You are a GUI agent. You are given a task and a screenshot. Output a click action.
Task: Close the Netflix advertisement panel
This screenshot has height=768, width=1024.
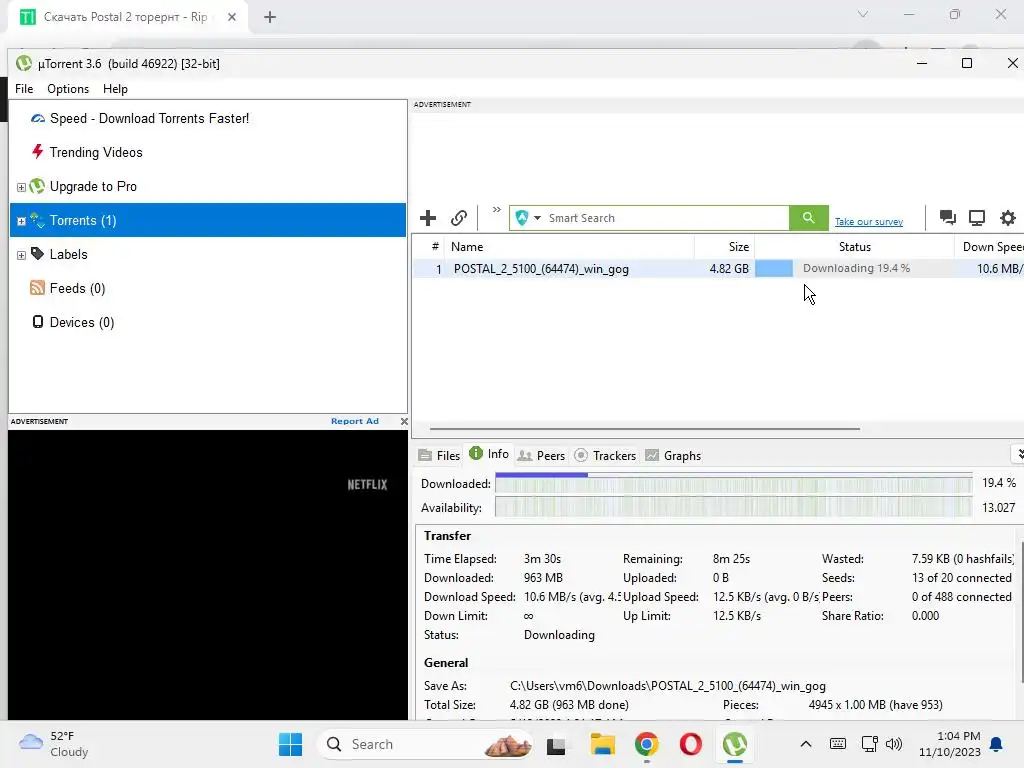point(404,421)
